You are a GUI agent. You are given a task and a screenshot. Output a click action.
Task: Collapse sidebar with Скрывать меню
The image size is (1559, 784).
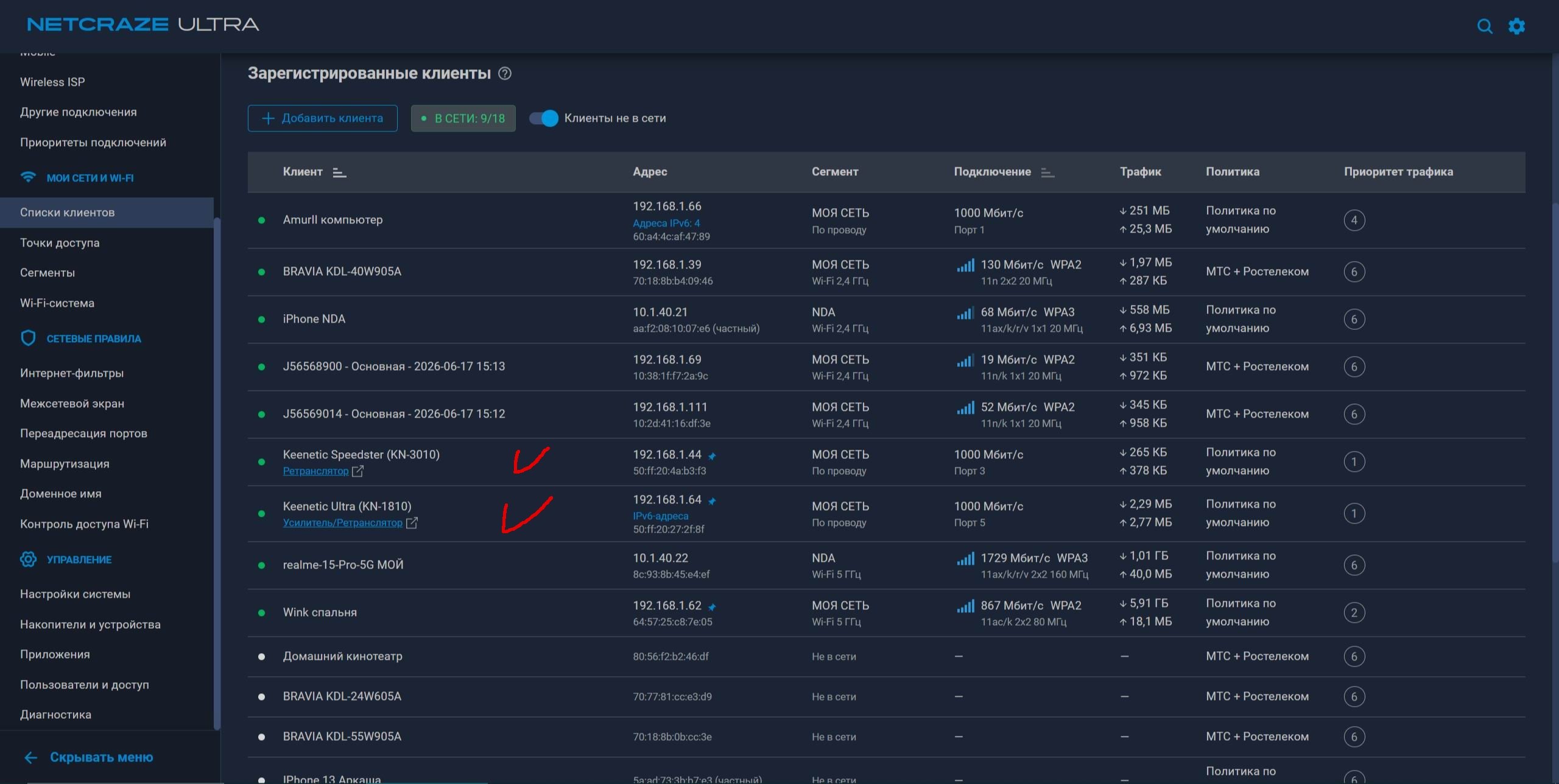[88, 758]
